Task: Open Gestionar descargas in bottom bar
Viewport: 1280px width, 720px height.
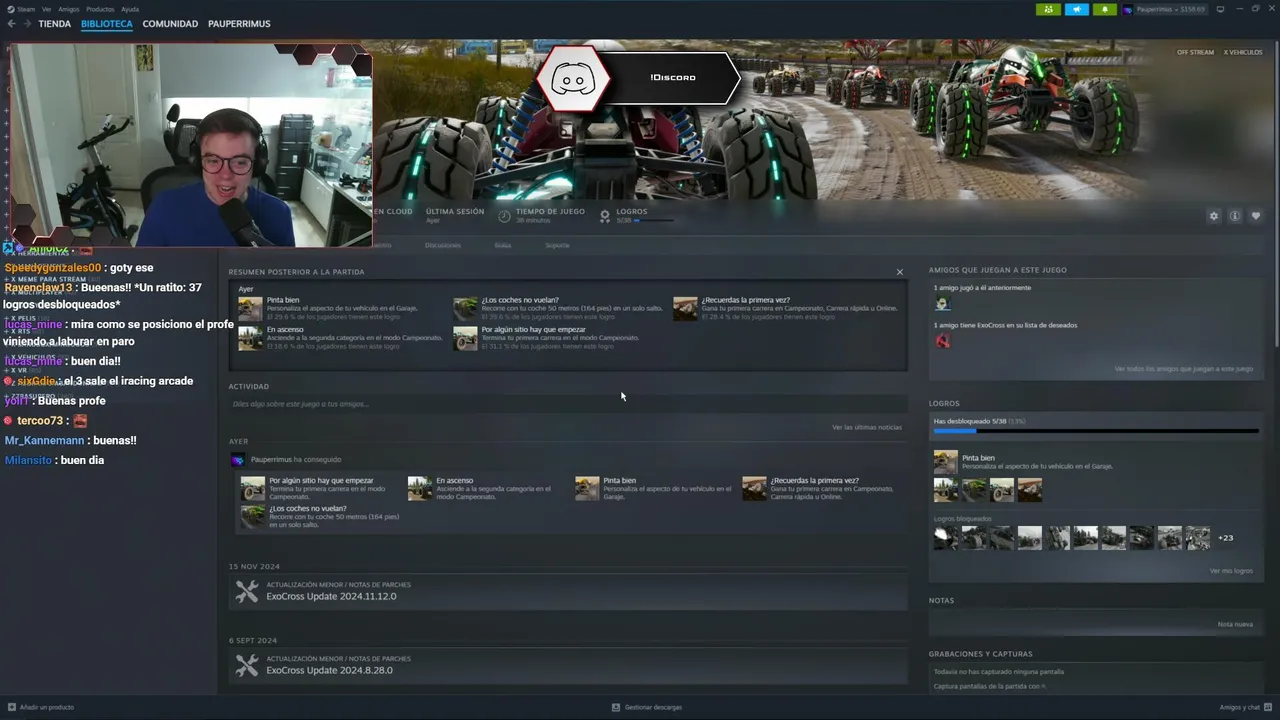Action: (x=647, y=707)
